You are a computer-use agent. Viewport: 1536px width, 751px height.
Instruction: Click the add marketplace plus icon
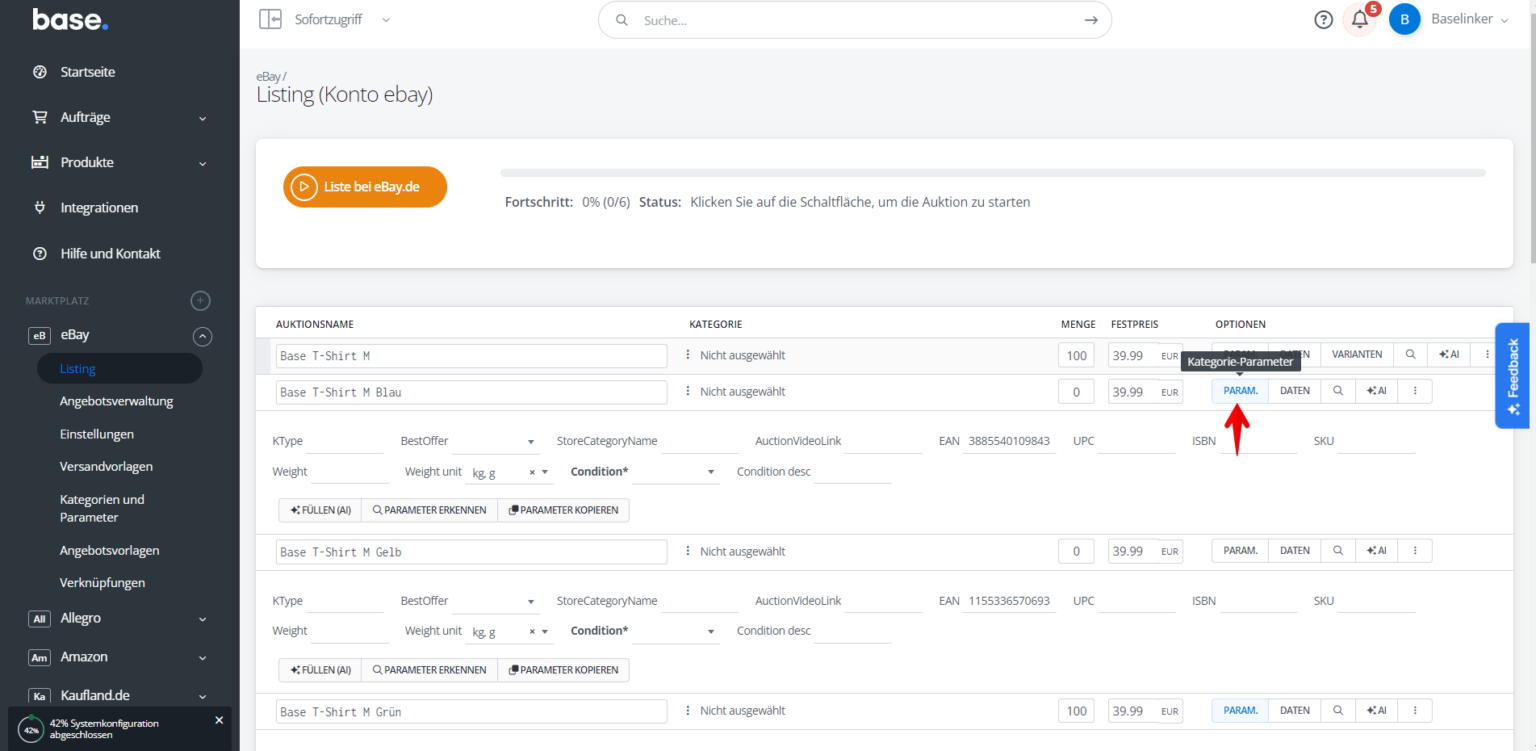pos(200,300)
